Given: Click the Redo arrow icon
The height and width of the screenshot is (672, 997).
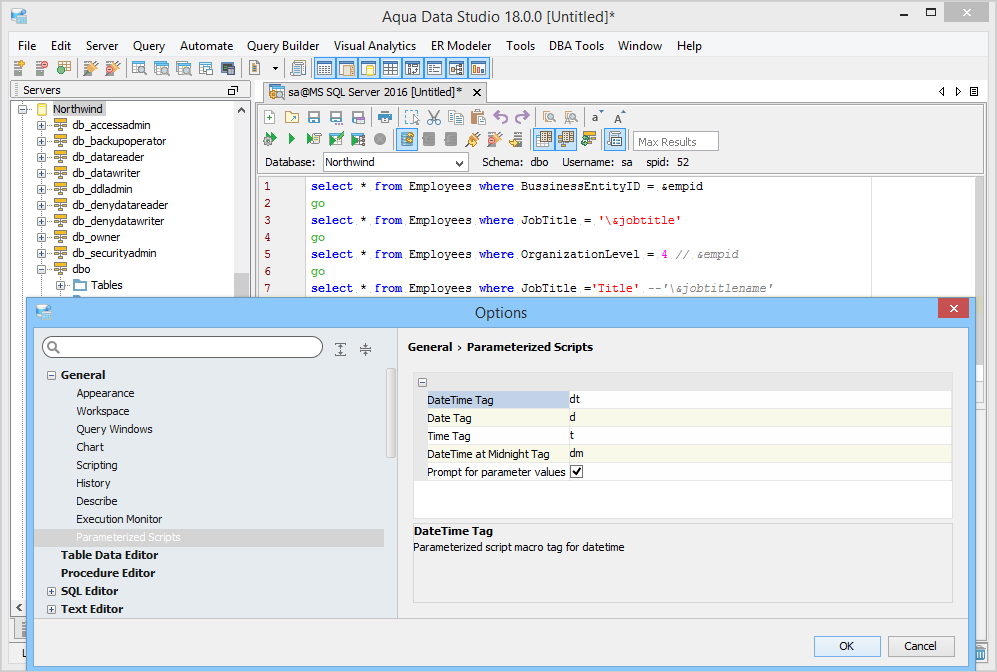Looking at the screenshot, I should [x=522, y=117].
